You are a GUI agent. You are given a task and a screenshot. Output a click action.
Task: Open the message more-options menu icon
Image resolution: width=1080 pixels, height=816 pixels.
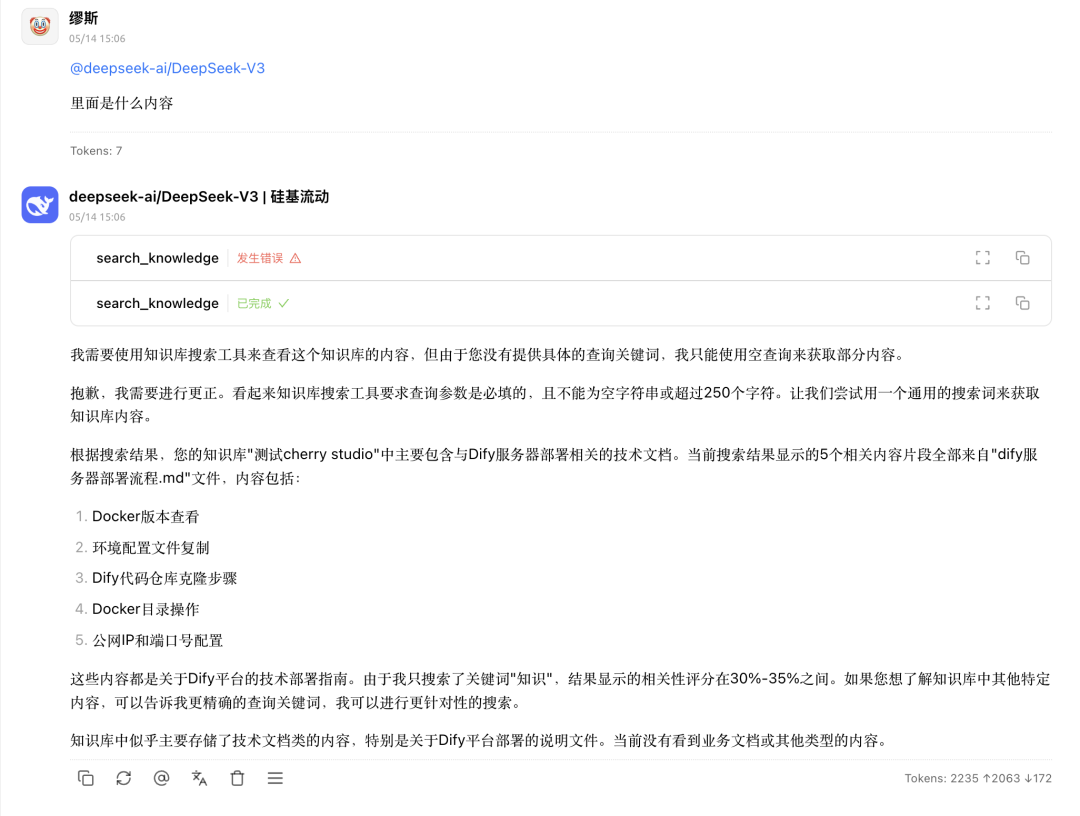[275, 778]
